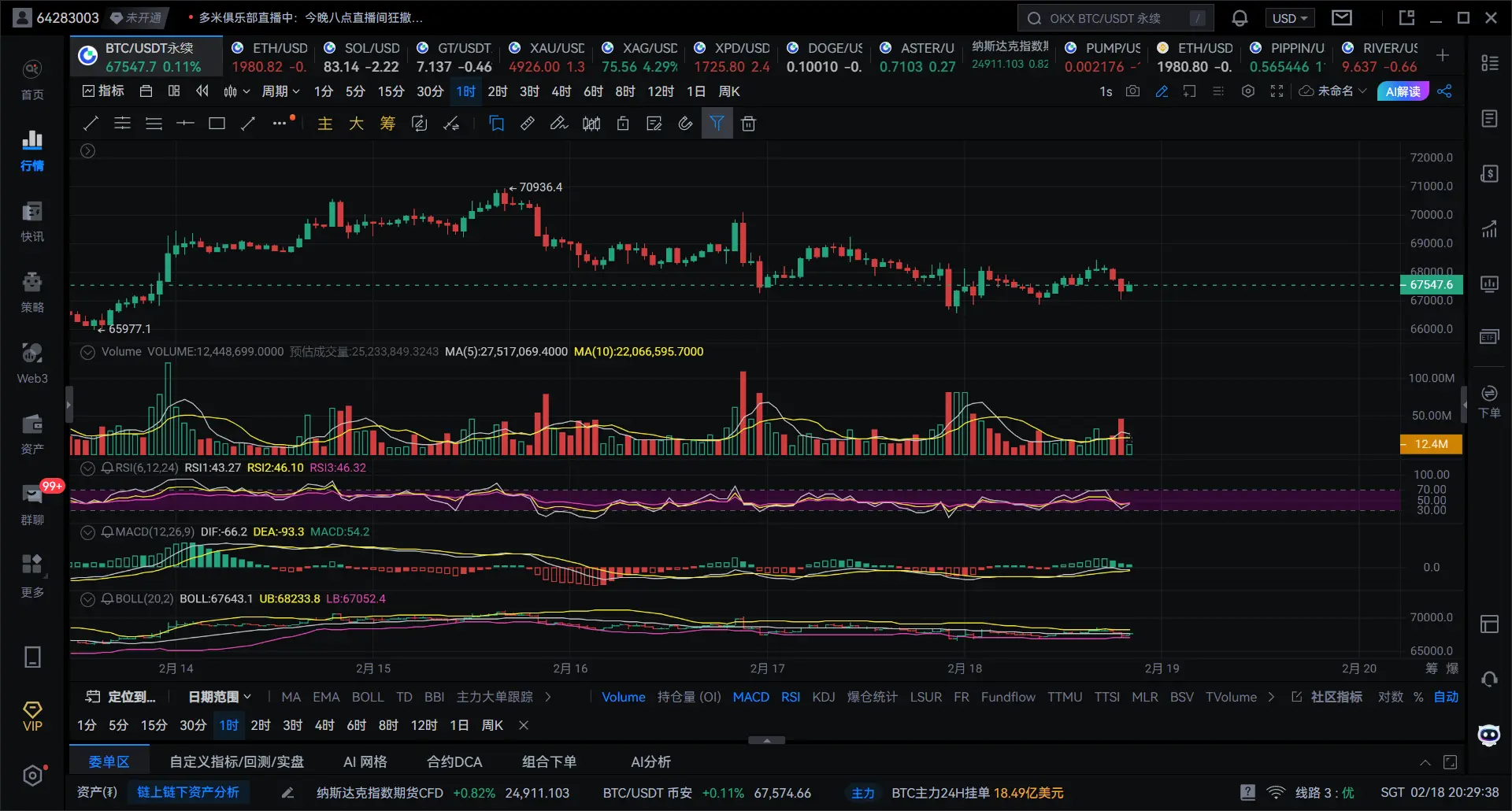
Task: Open 更多 in the left sidebar
Action: pos(32,576)
